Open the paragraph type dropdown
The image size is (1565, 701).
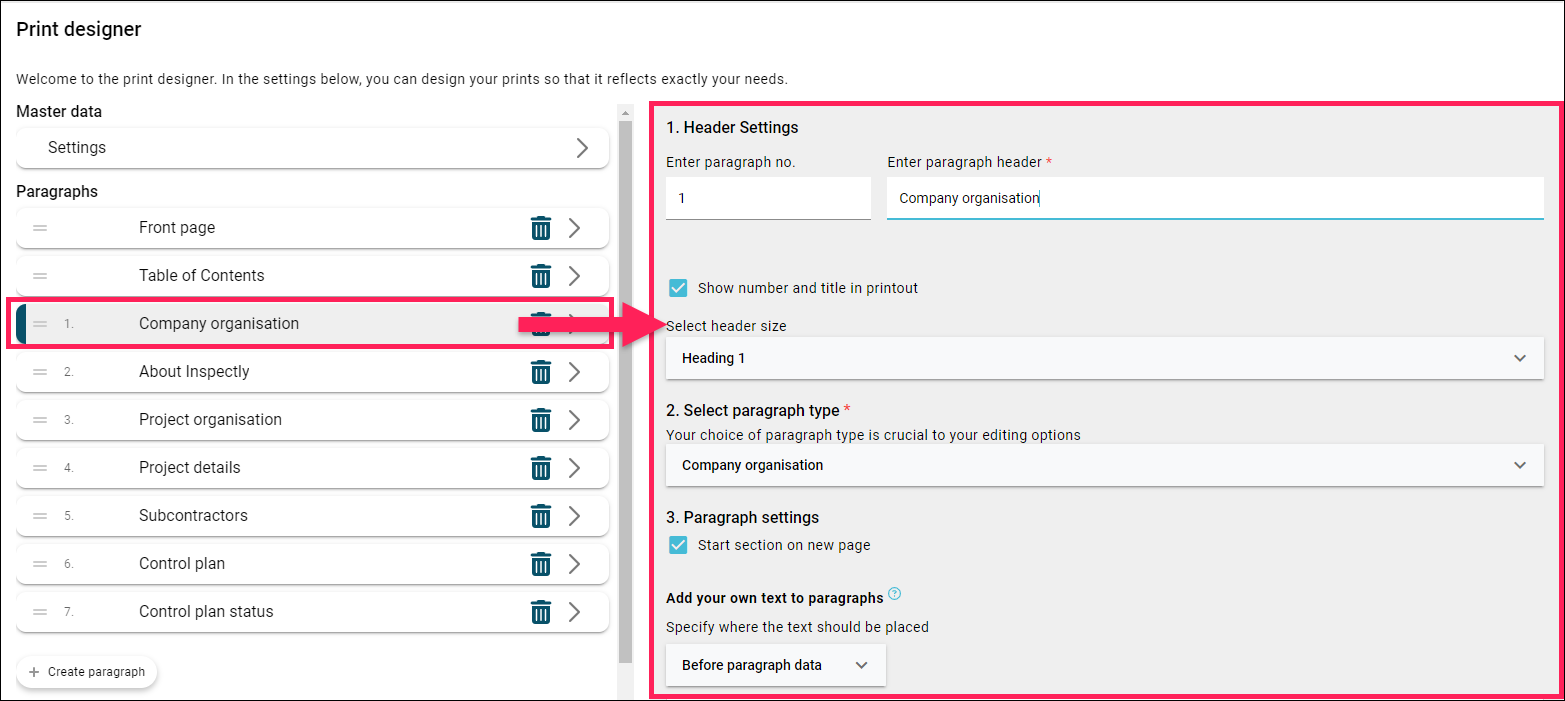(x=1105, y=465)
